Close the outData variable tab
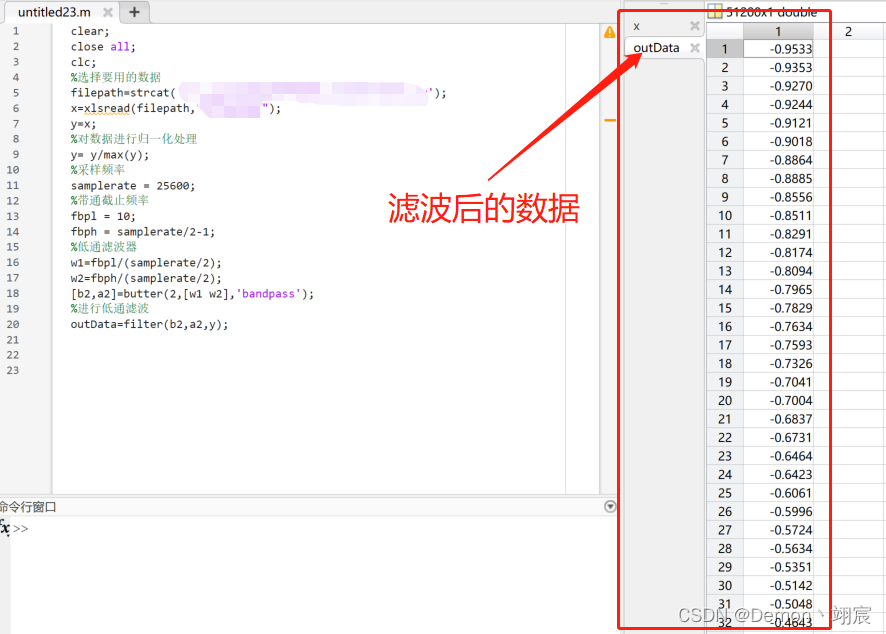The height and width of the screenshot is (634, 886). pos(693,47)
